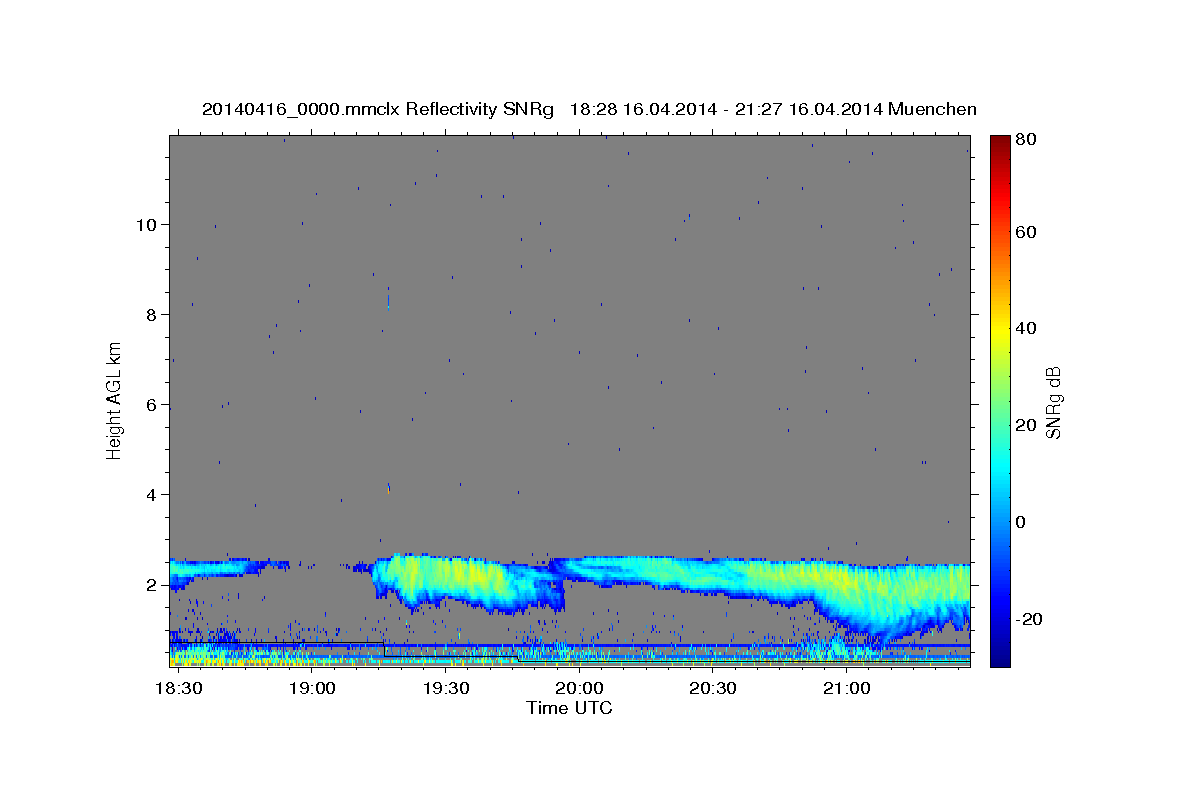
Task: Click the 'Time UTC' axis label
Action: 569,708
